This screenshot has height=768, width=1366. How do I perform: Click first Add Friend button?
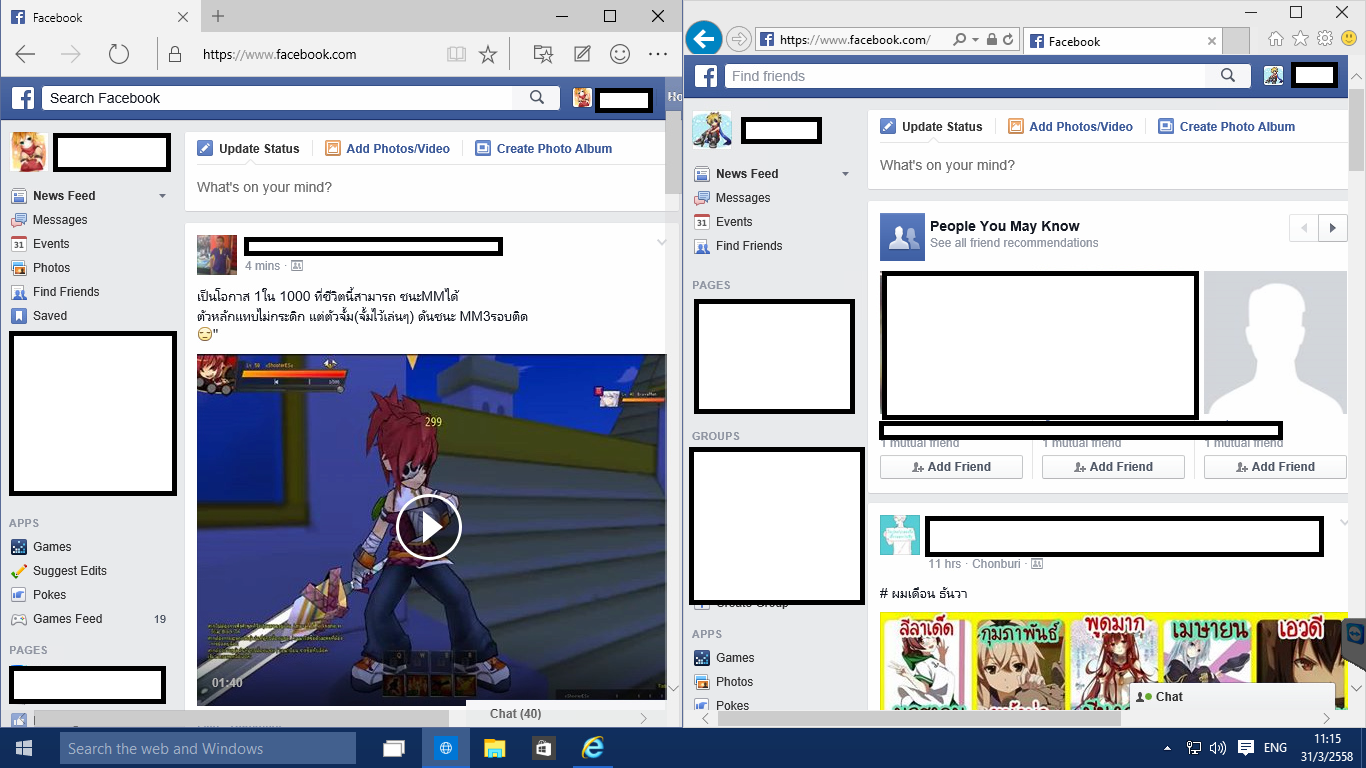coord(951,467)
